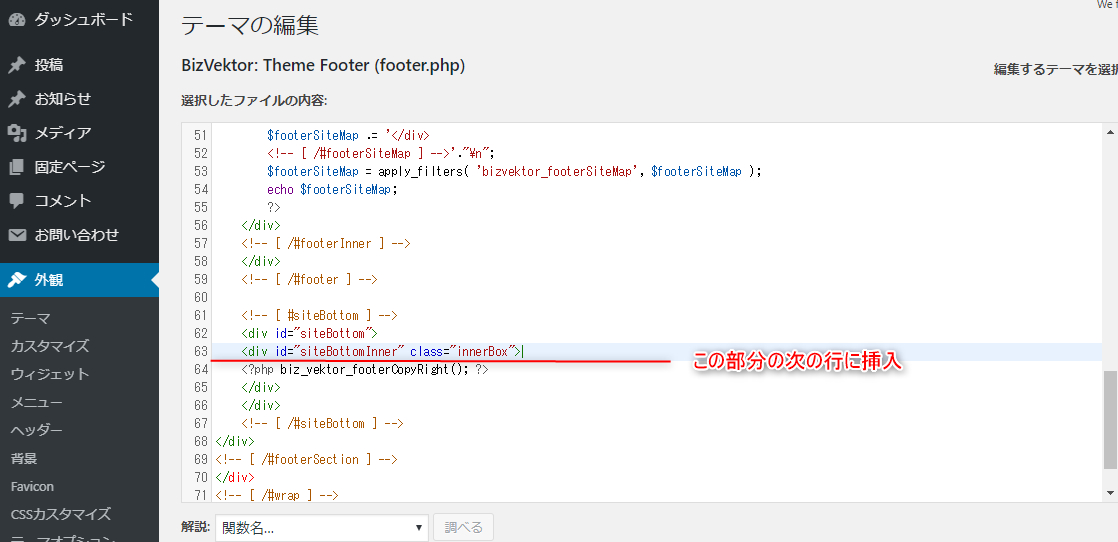This screenshot has height=542, width=1118.
Task: Click BizVektor: Theme Footer (footer.php) title
Action: (x=323, y=66)
